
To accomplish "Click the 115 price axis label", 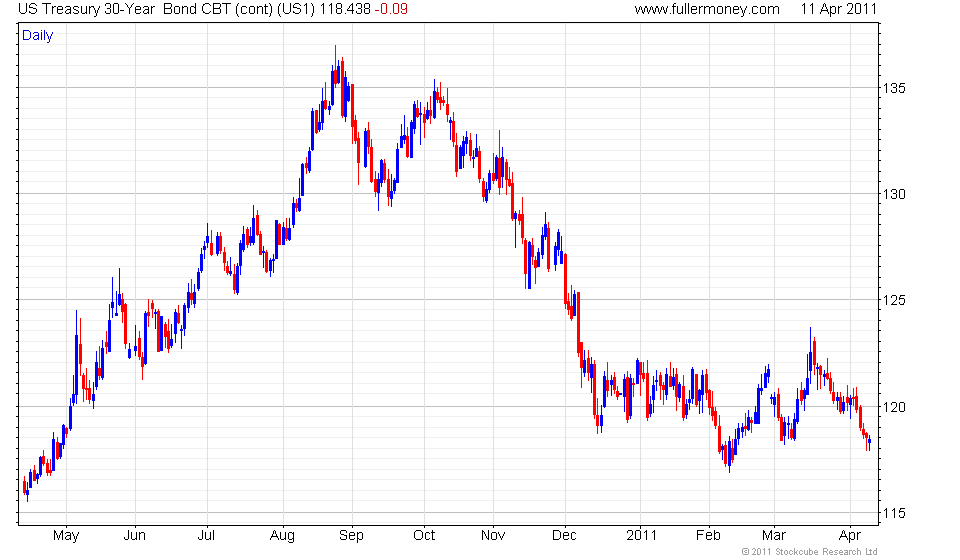I will click(x=893, y=513).
